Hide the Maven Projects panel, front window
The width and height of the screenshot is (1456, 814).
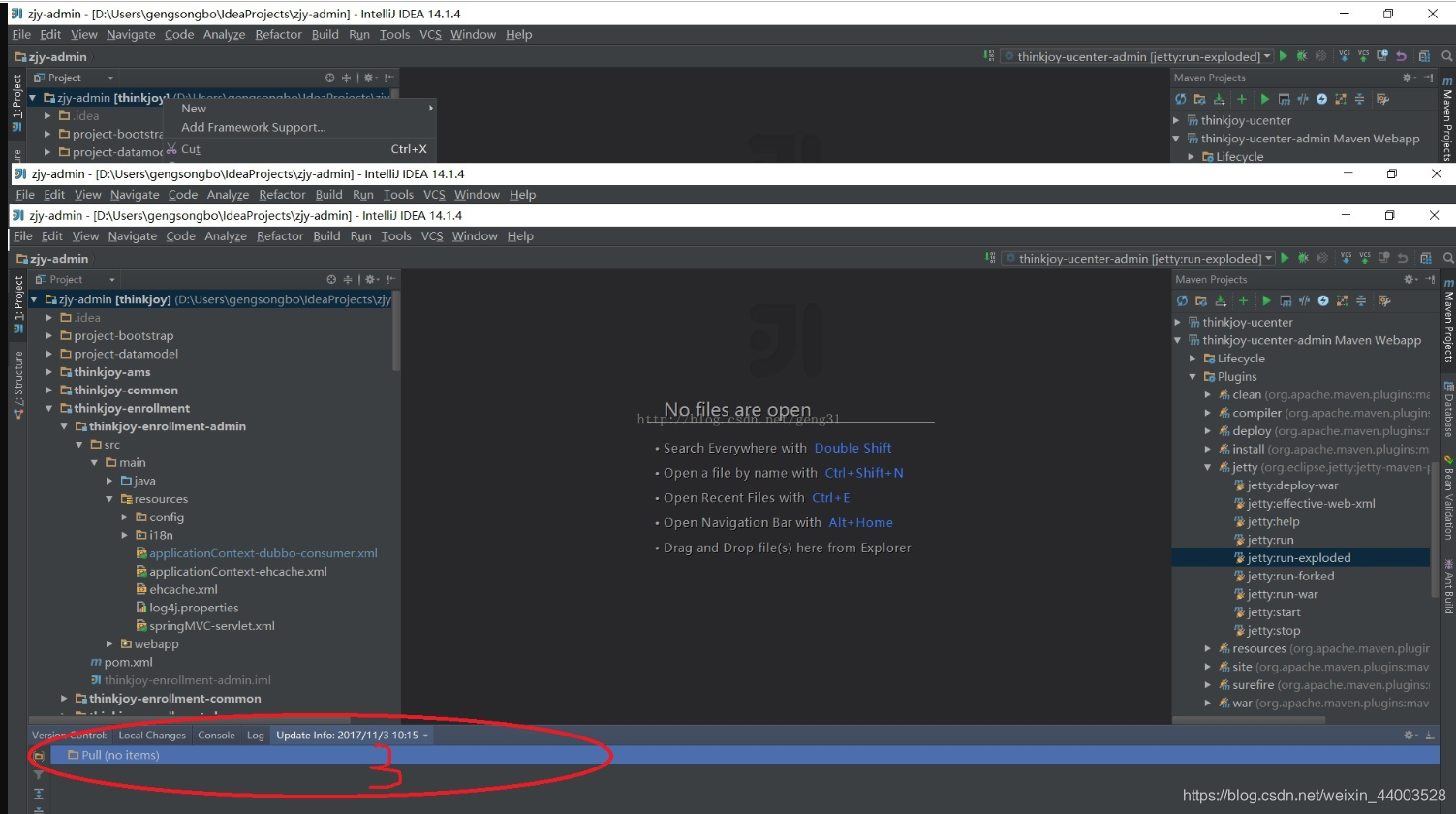tap(1430, 279)
